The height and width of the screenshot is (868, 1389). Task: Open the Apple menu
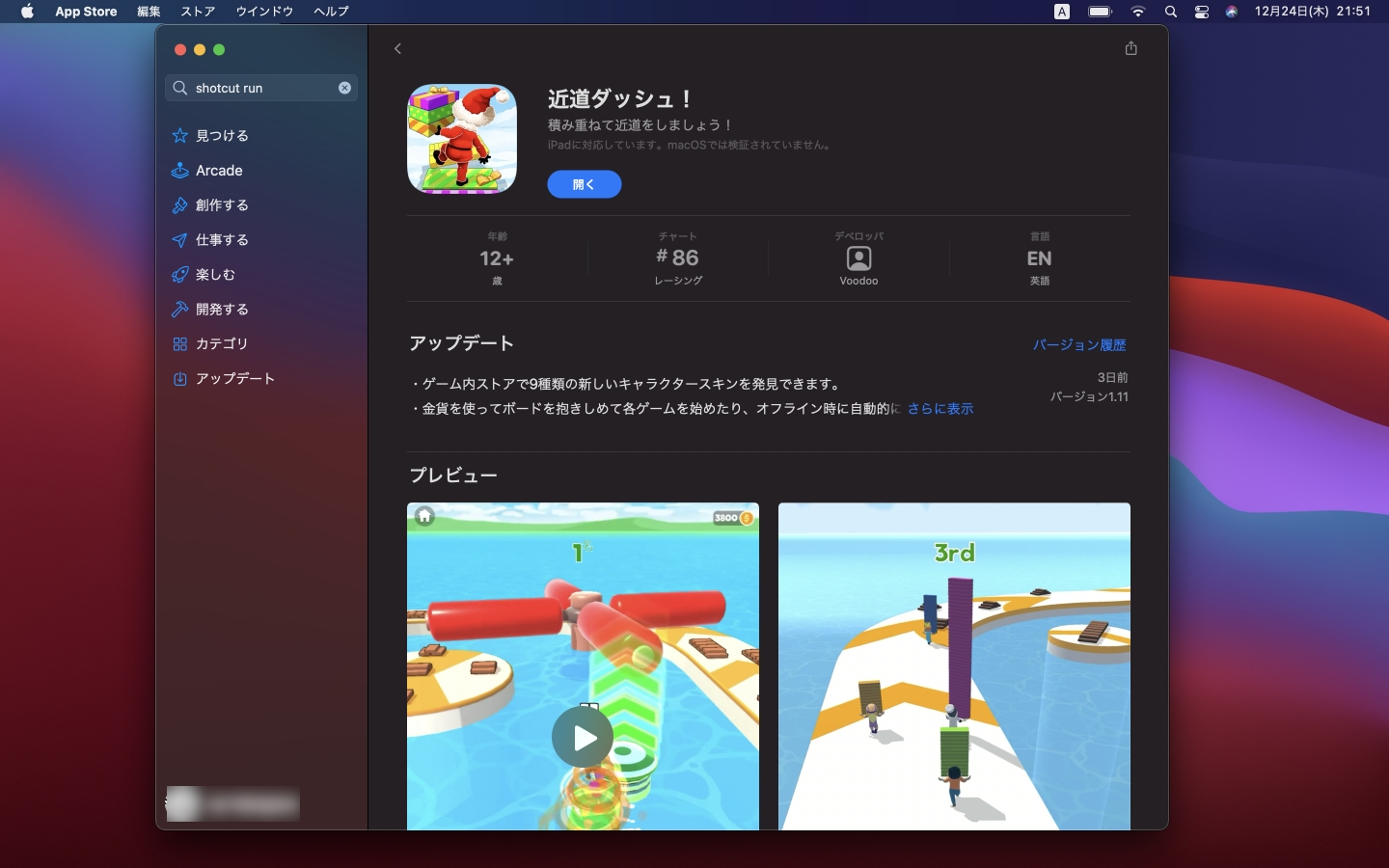pos(27,12)
